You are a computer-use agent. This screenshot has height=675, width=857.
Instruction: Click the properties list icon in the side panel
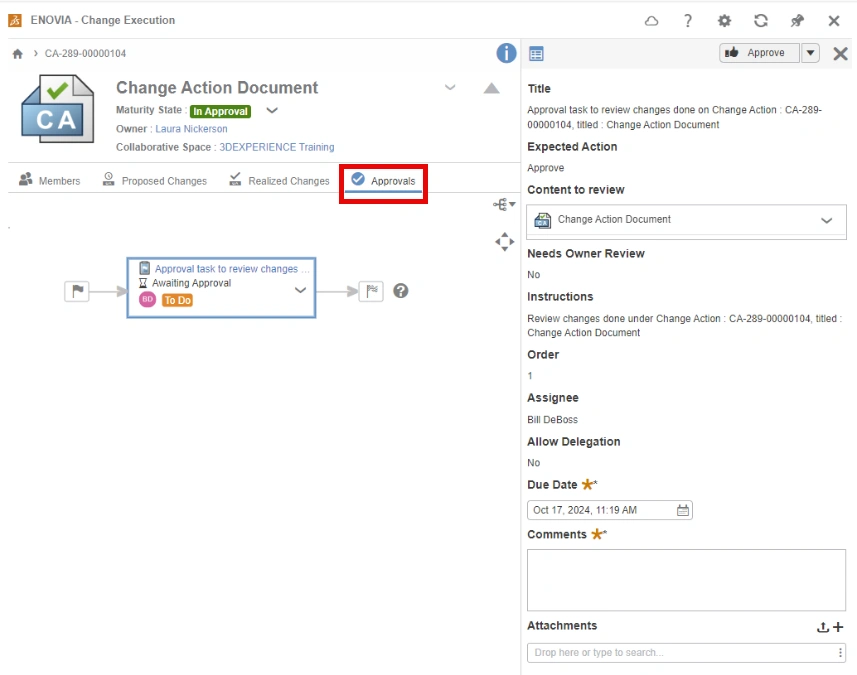click(x=536, y=54)
